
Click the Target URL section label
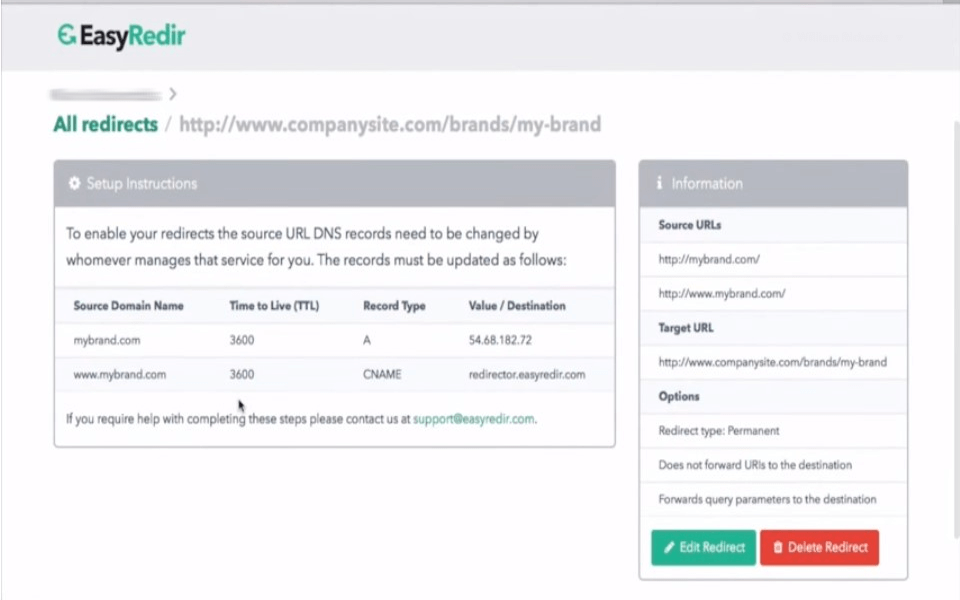click(x=686, y=328)
